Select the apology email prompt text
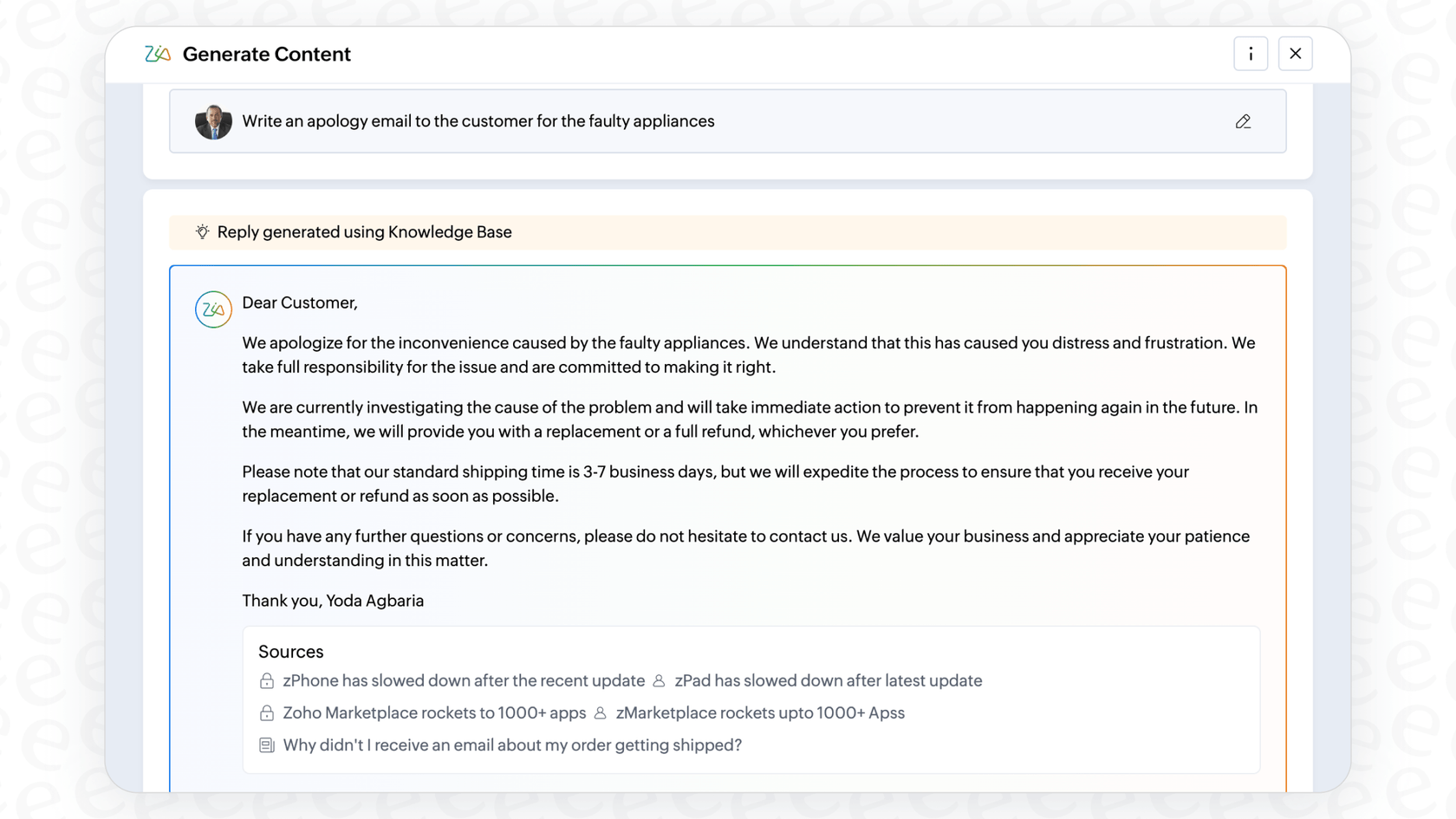The height and width of the screenshot is (819, 1456). pos(478,121)
